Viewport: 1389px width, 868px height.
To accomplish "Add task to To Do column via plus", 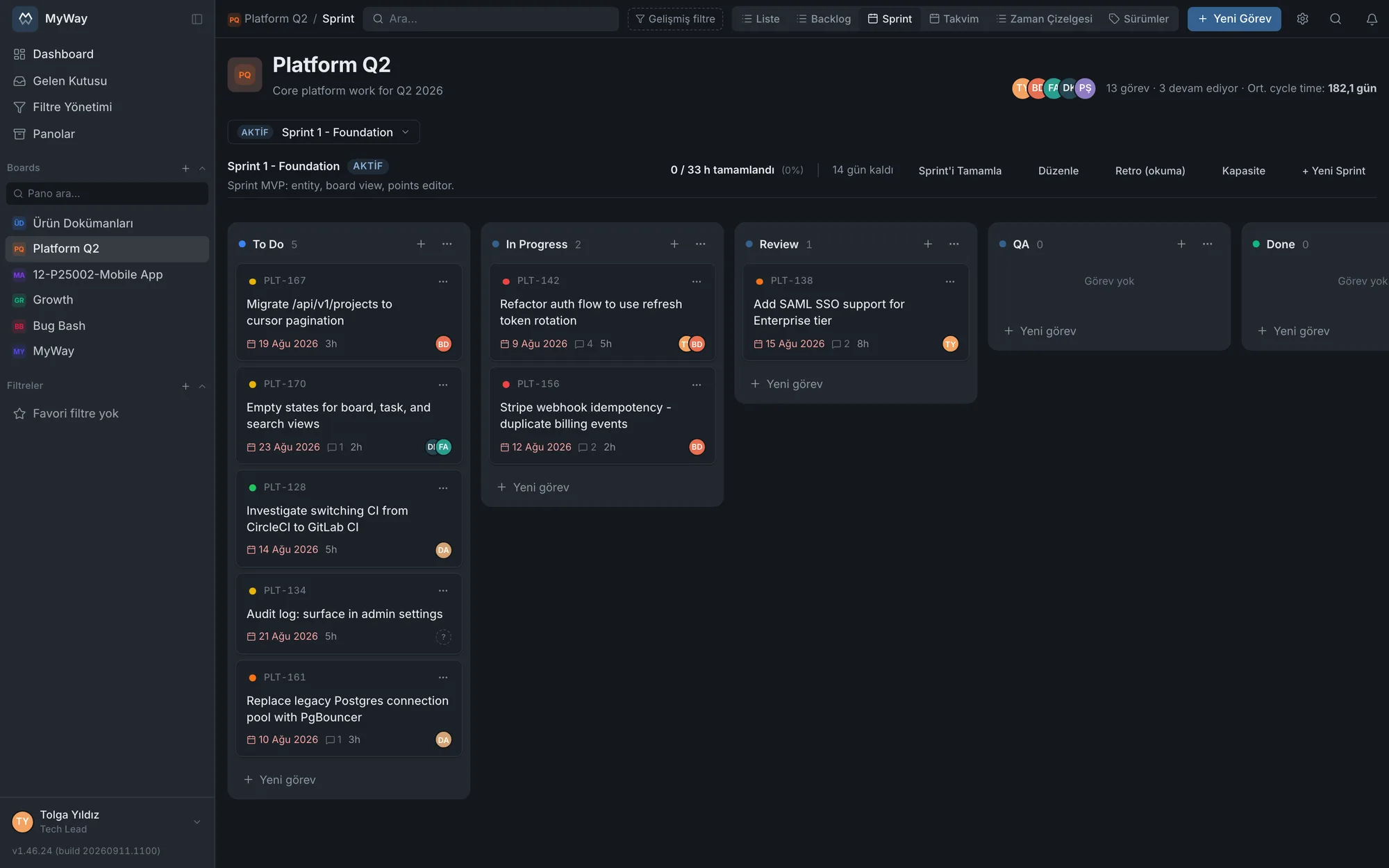I will tap(421, 244).
